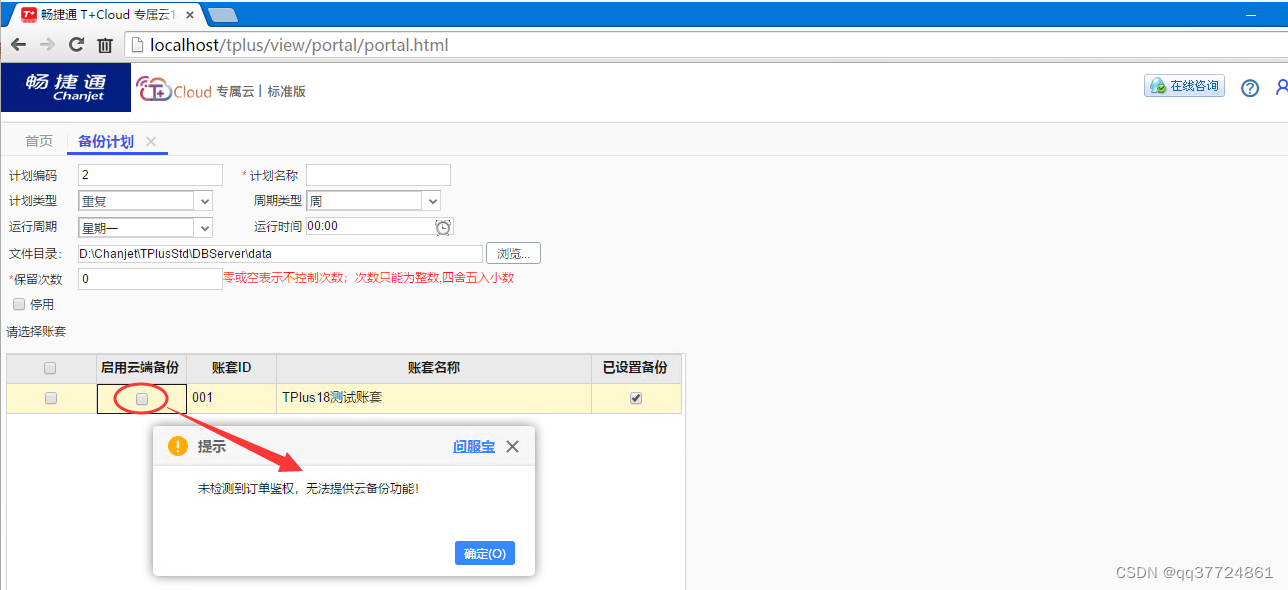Toggle the select-all checkbox in table header
Screen dimensions: 1288x590
49,368
